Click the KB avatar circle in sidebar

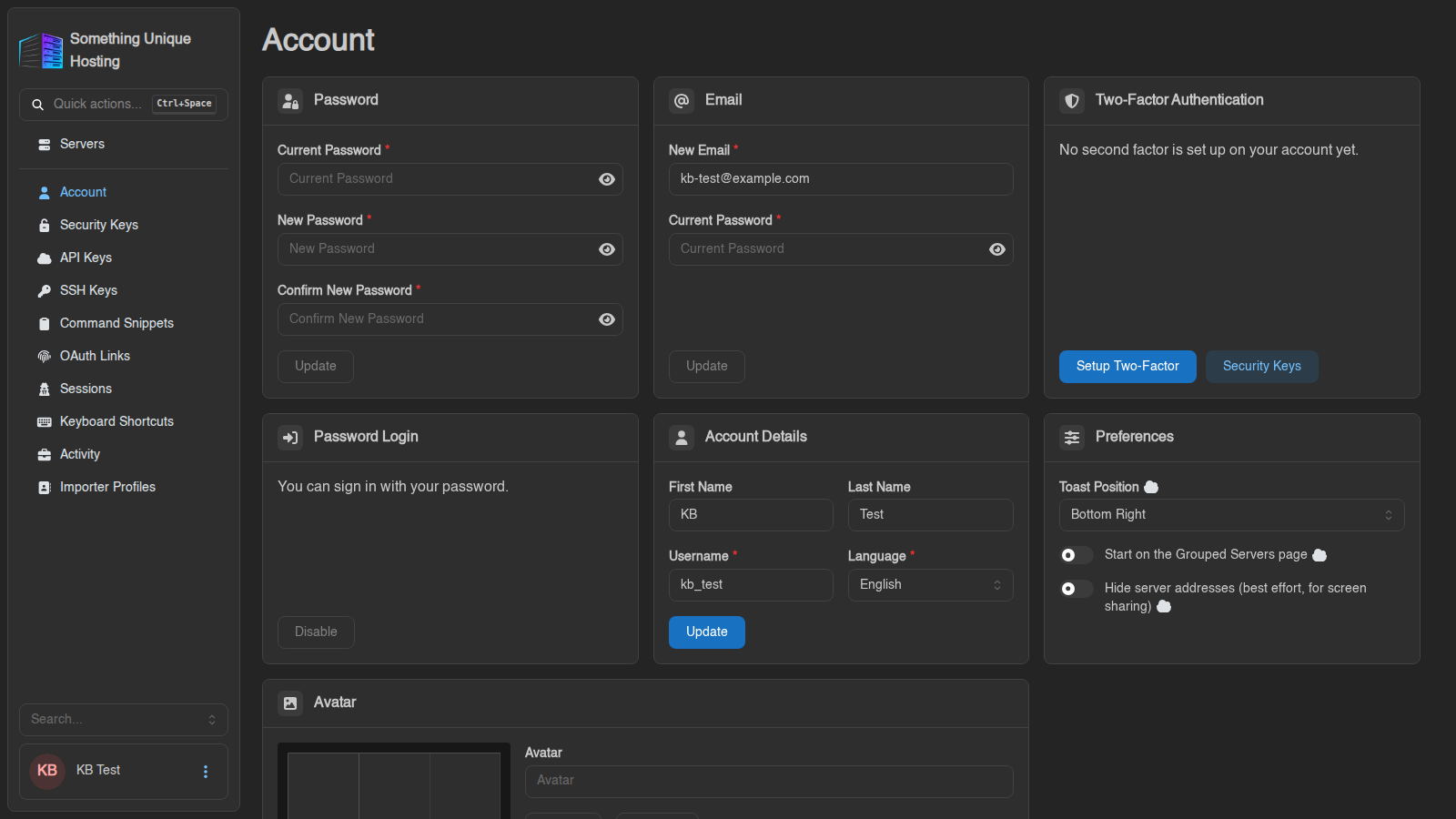point(47,771)
